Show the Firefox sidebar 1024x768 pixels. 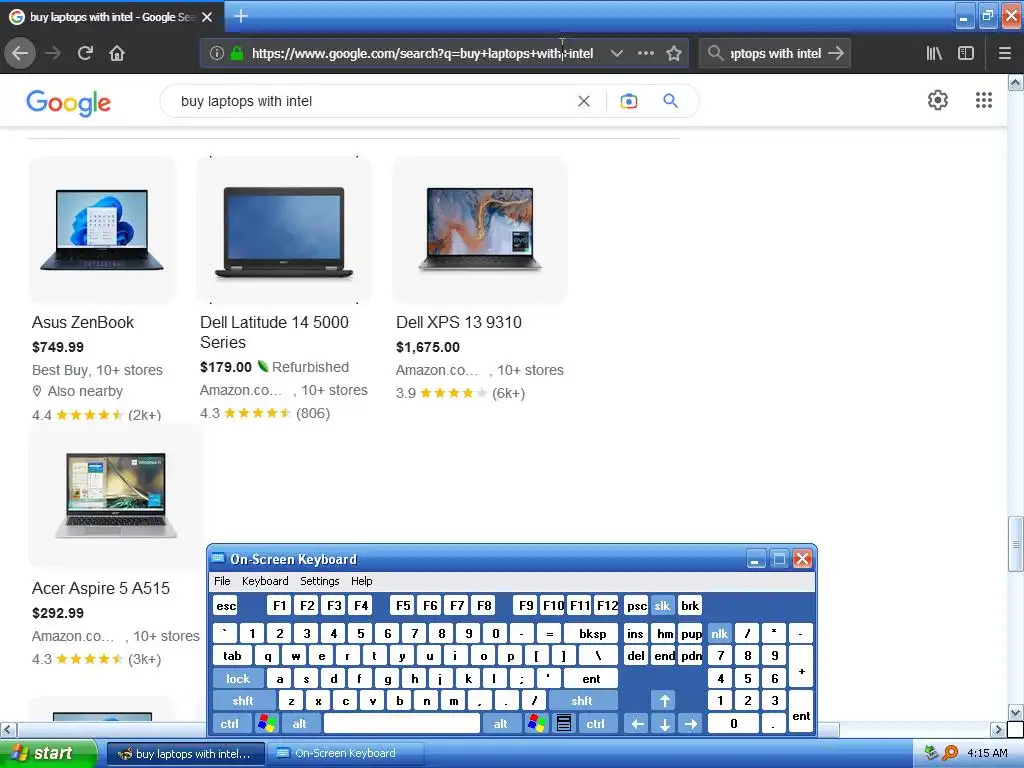[966, 53]
